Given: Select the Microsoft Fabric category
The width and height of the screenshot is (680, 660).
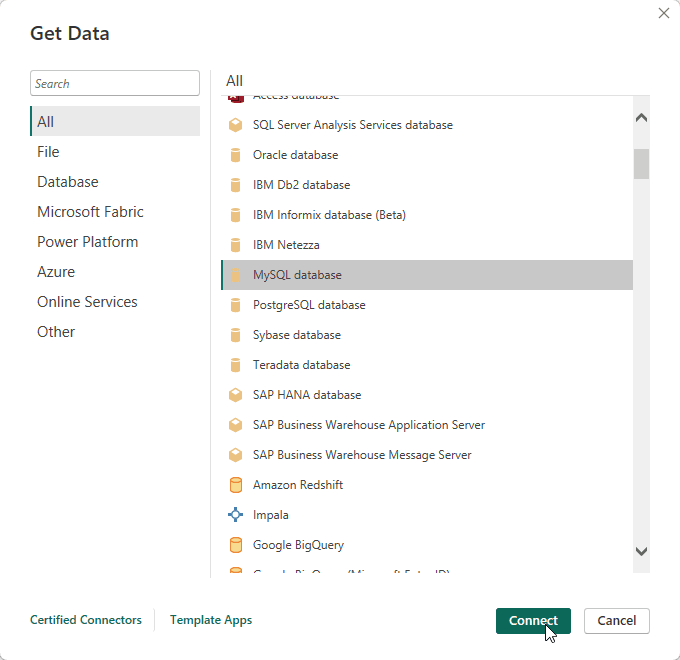Looking at the screenshot, I should tap(115, 212).
